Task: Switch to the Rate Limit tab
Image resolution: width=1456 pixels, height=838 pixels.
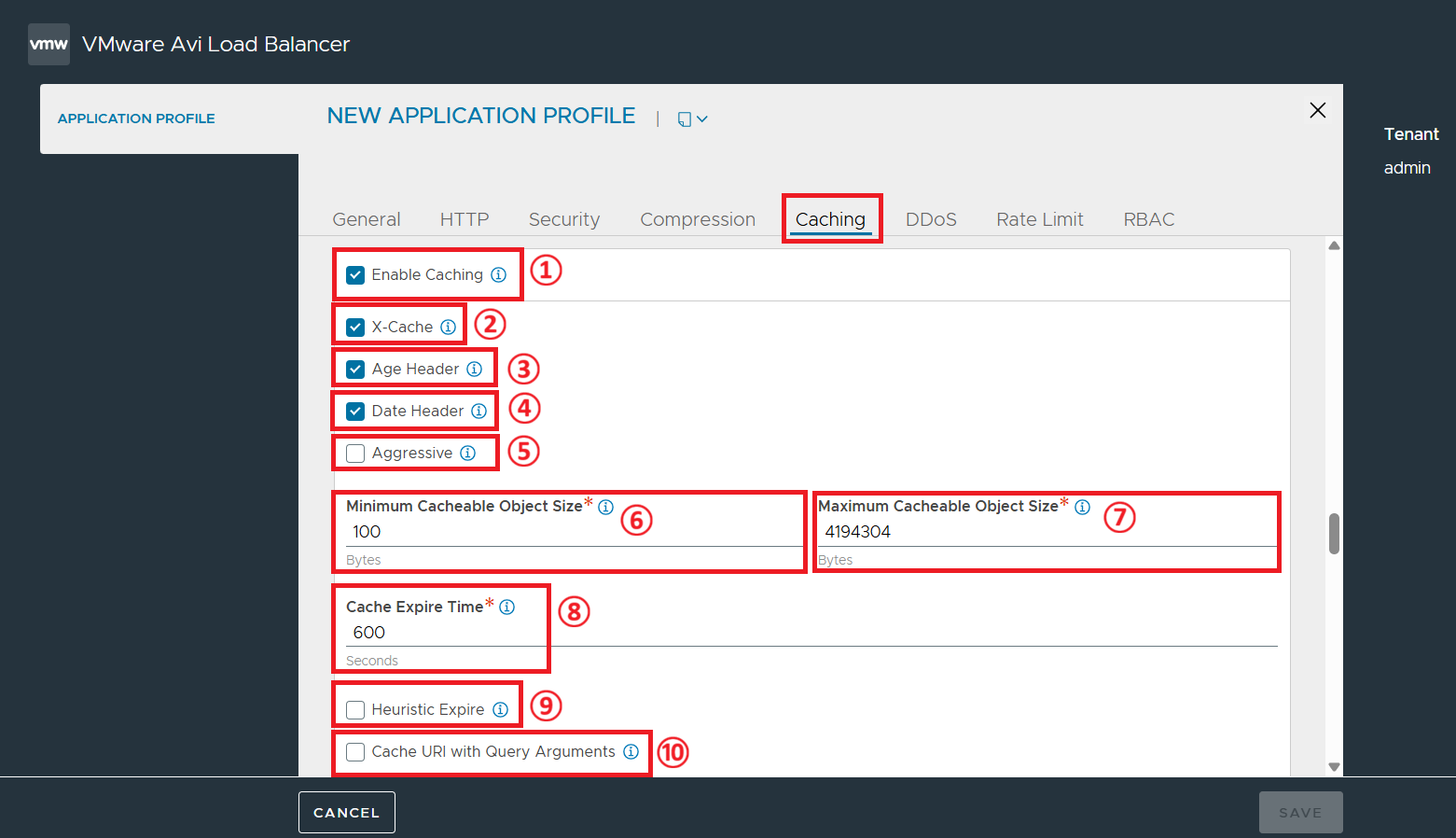Action: pyautogui.click(x=1040, y=219)
